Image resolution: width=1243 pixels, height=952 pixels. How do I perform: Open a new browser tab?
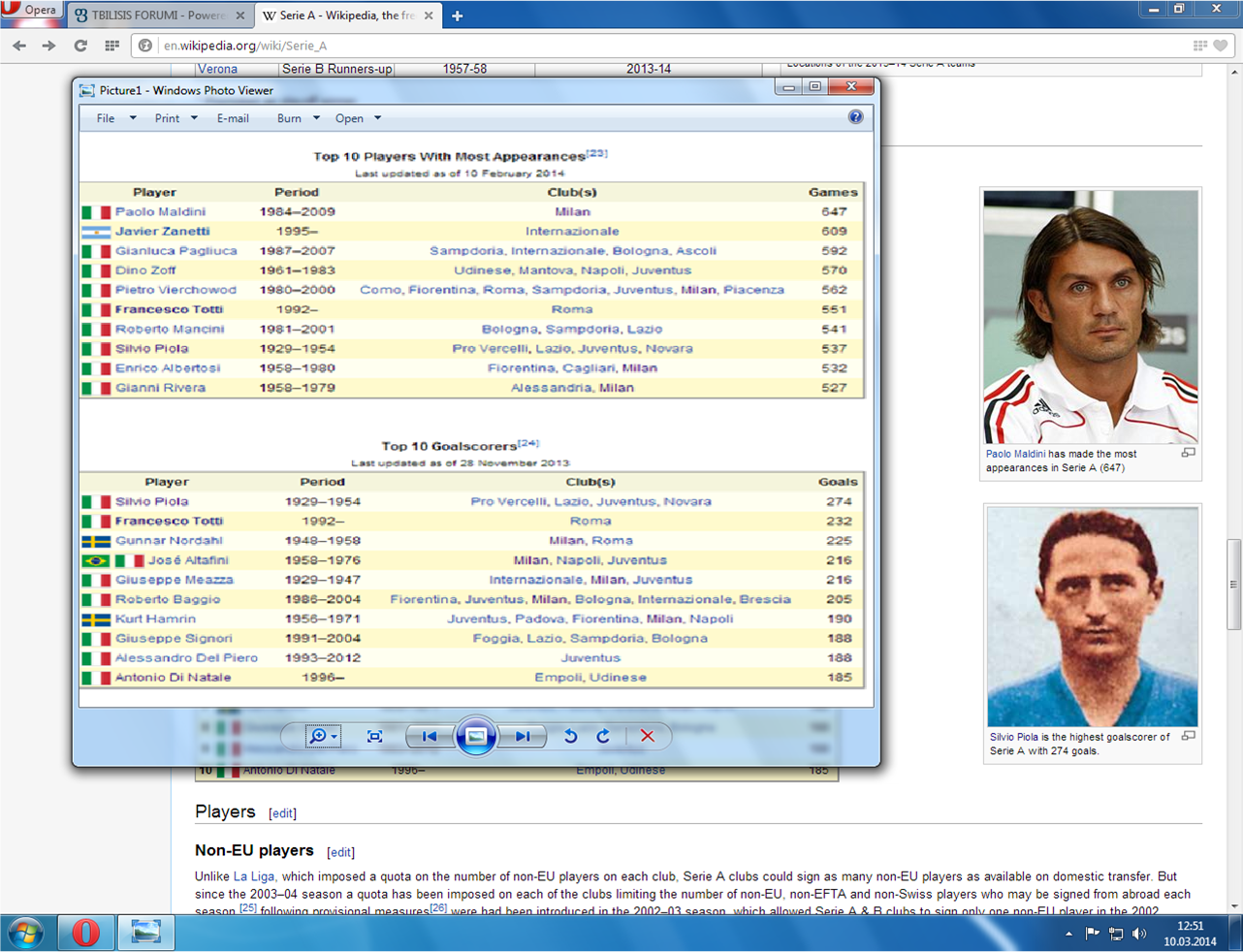458,16
